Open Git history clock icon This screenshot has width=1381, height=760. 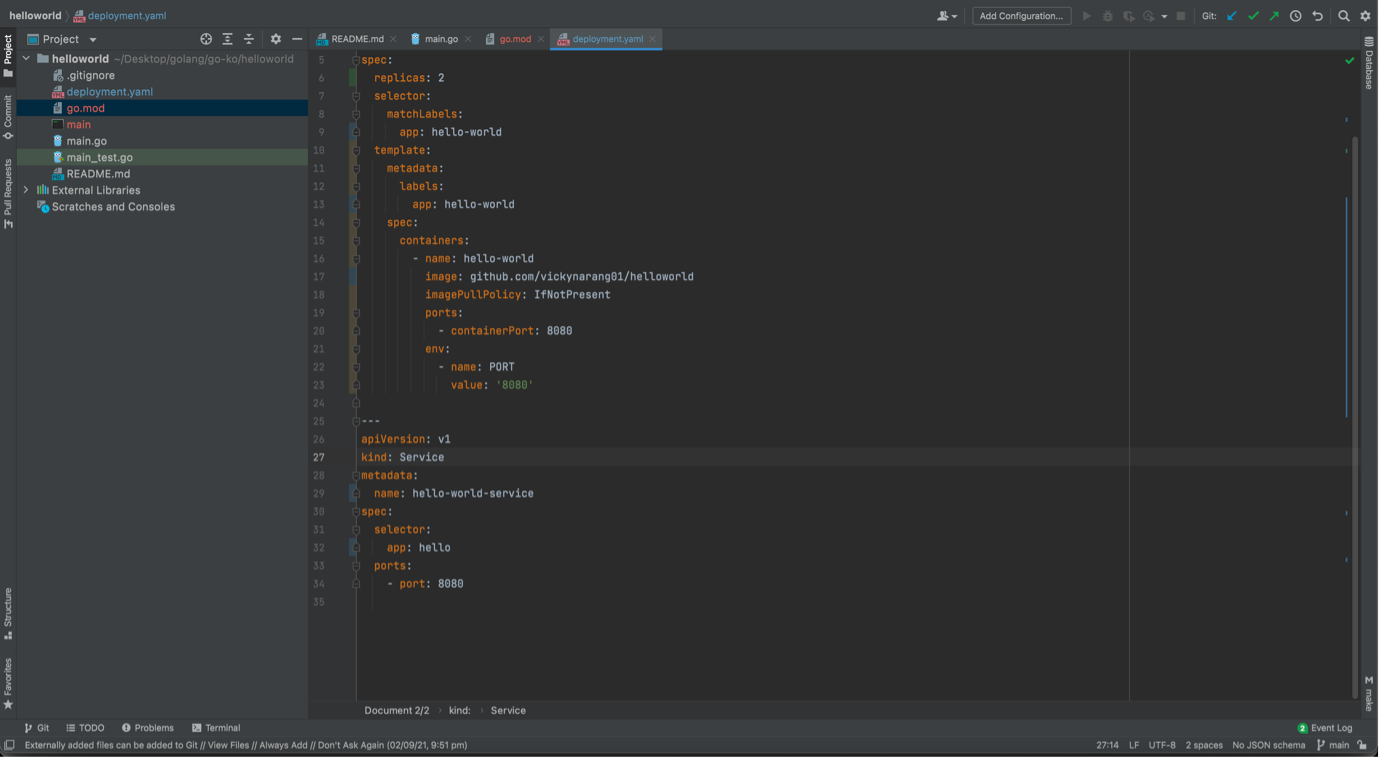(x=1296, y=16)
